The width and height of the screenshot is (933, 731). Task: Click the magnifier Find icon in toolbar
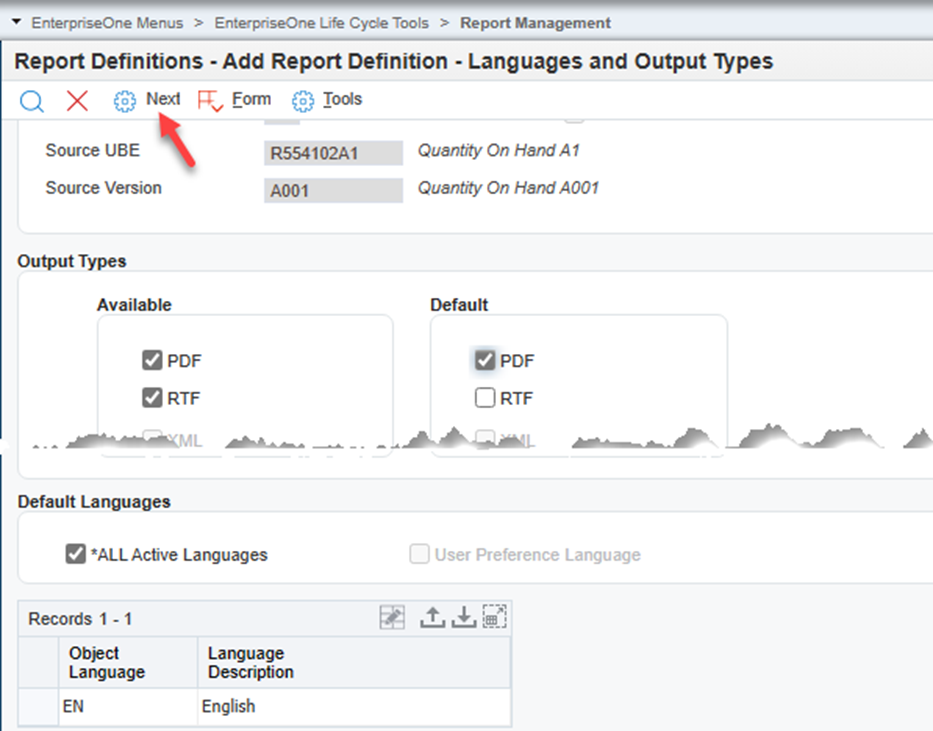[32, 101]
